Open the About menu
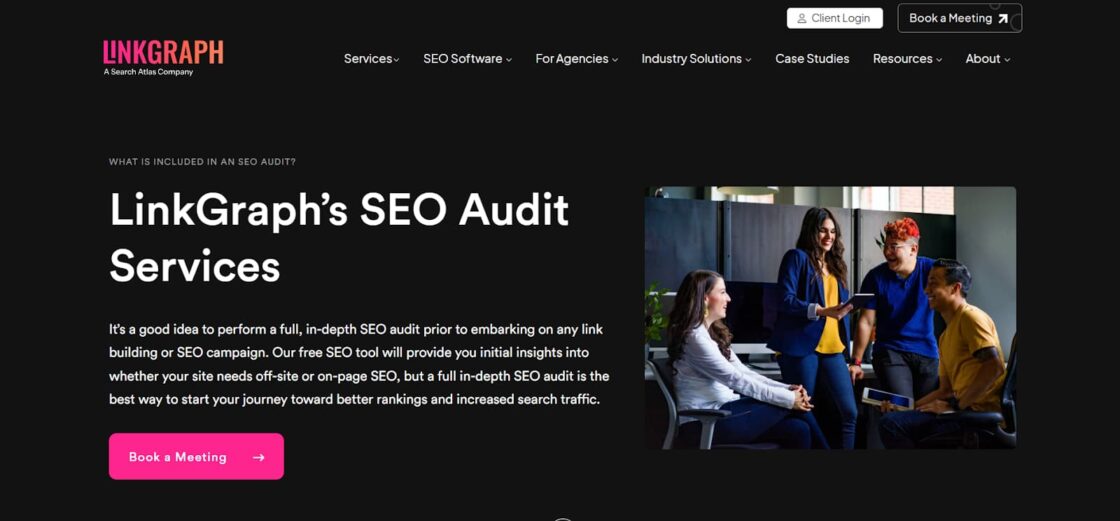The width and height of the screenshot is (1120, 521). click(988, 59)
